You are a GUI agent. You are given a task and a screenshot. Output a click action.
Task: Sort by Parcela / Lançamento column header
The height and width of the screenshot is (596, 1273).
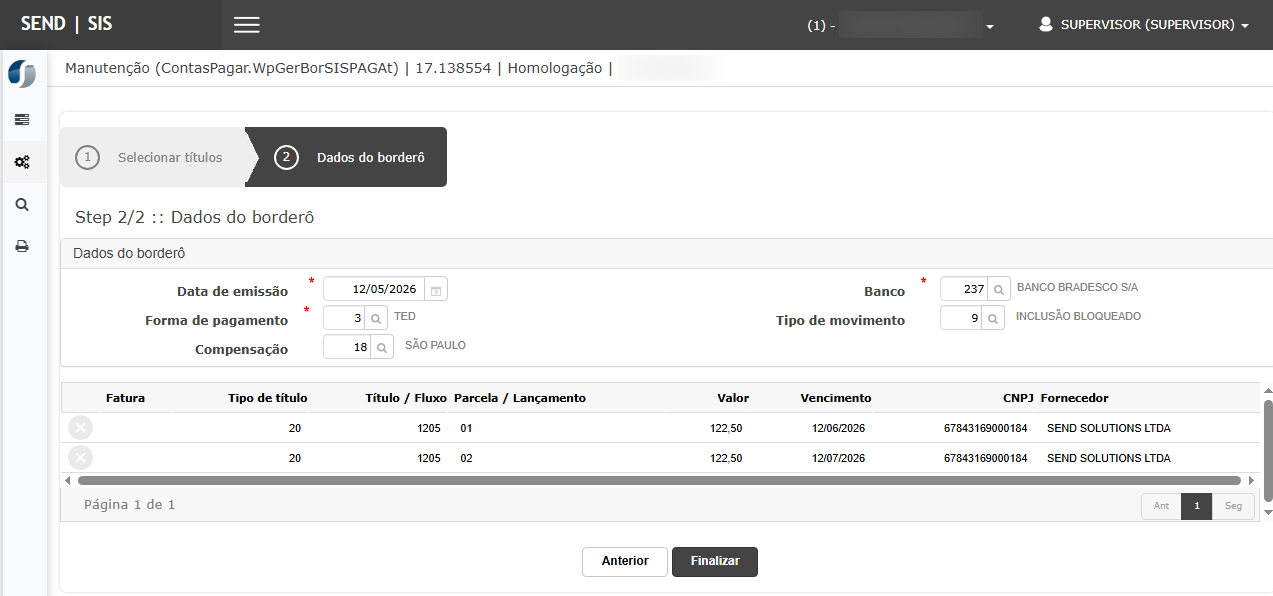click(520, 398)
